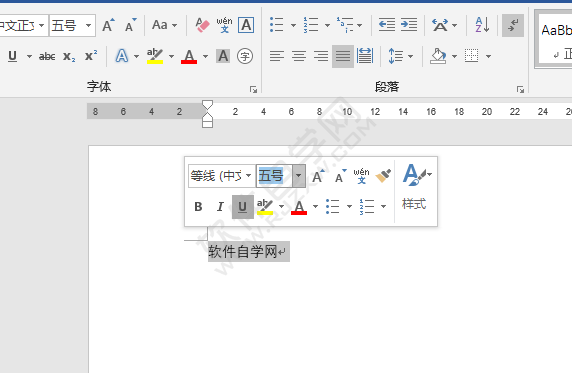Open Paragraph dialog launcher

point(520,89)
